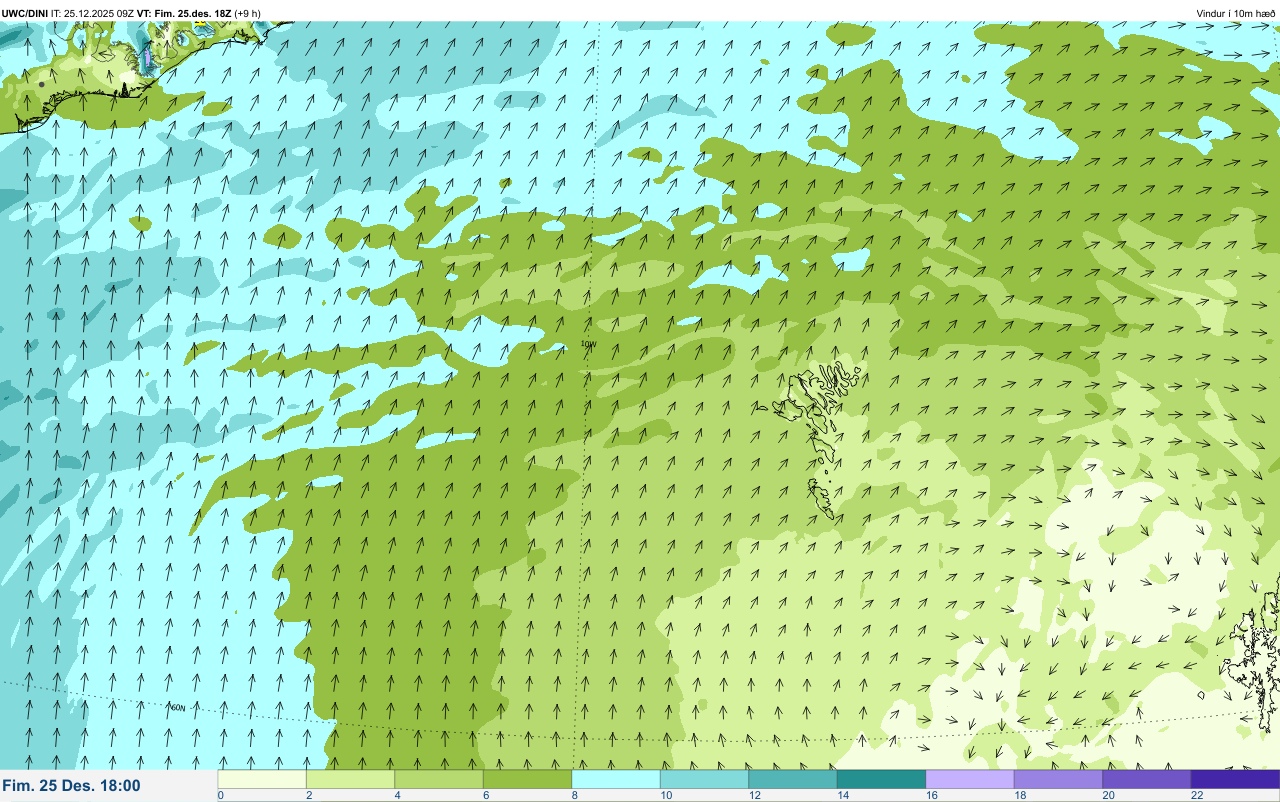Click the legend value '22'

coord(1197,796)
